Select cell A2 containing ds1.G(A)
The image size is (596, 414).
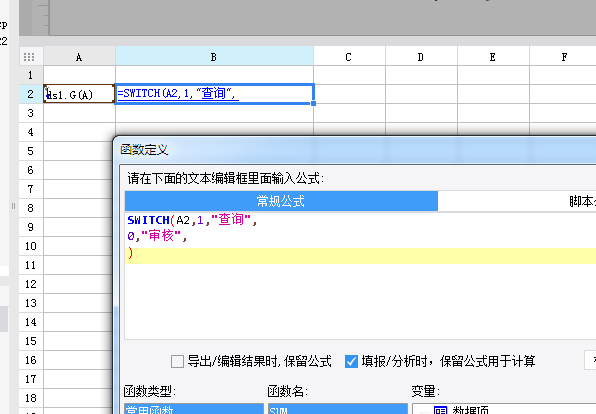coord(79,94)
